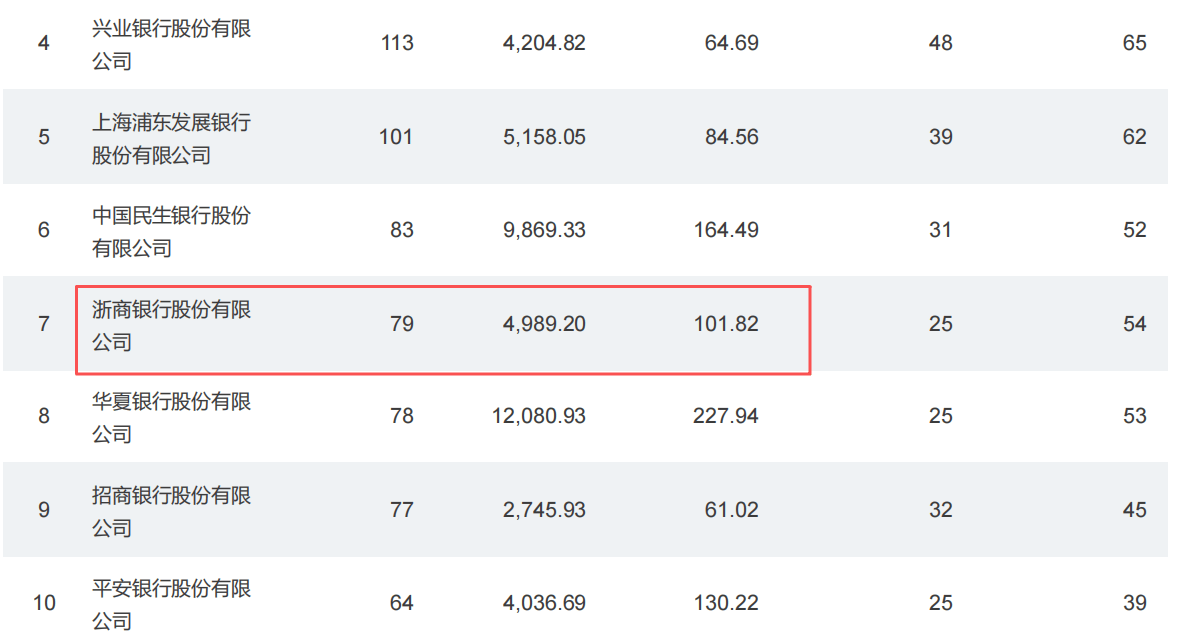Select the 中国民生银行股份有限公司 name
Image resolution: width=1179 pixels, height=633 pixels.
(171, 231)
